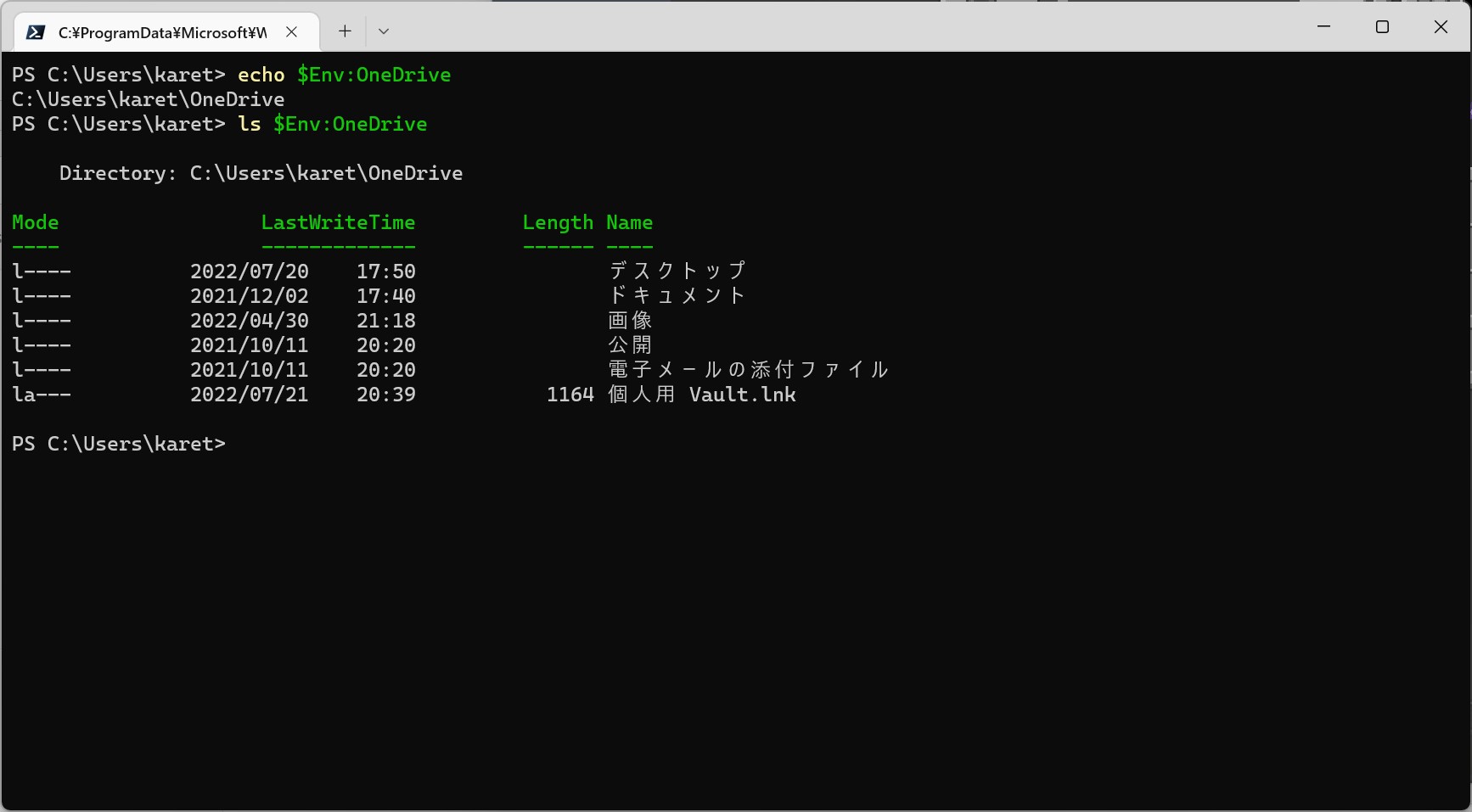The height and width of the screenshot is (812, 1472).
Task: Expand the new tab profile dropdown
Action: (x=384, y=31)
